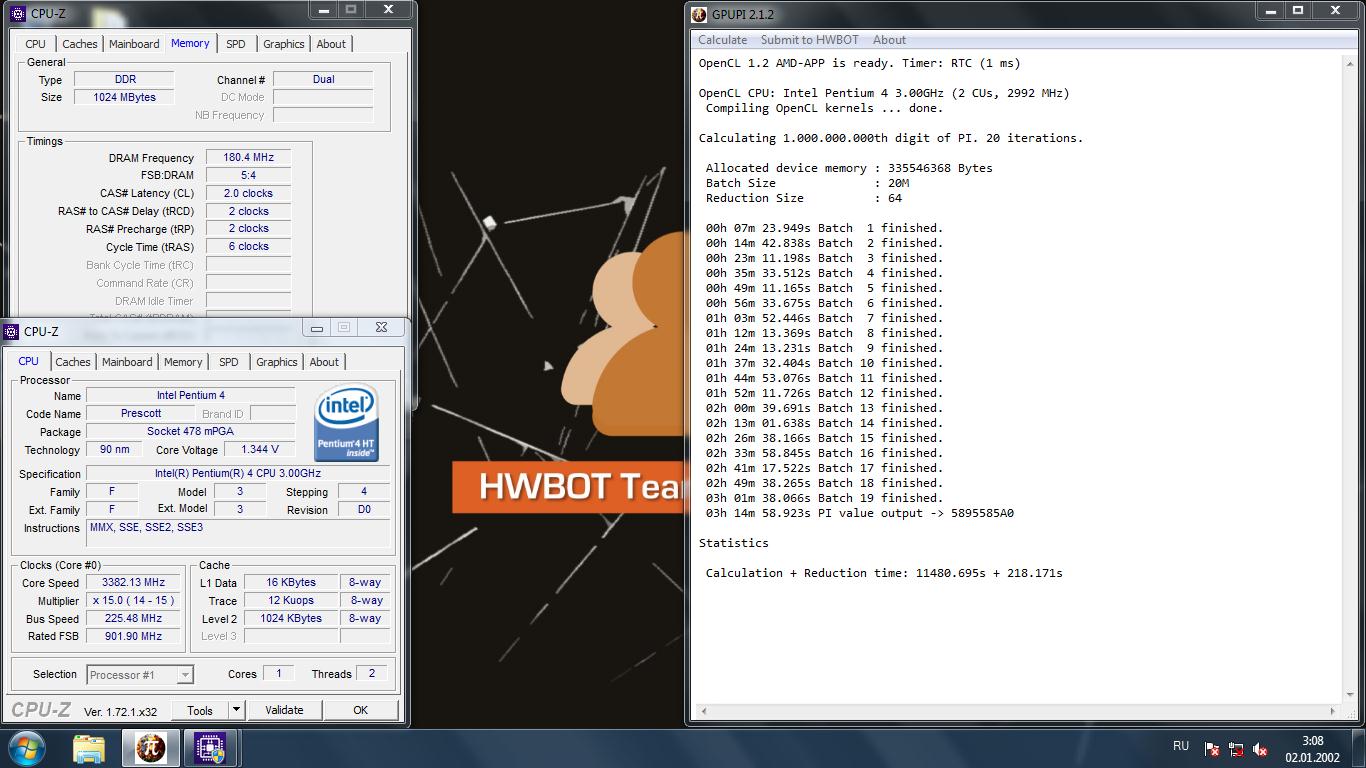
Task: Click the Core Speed value 3382.13 MHz
Action: [x=133, y=582]
